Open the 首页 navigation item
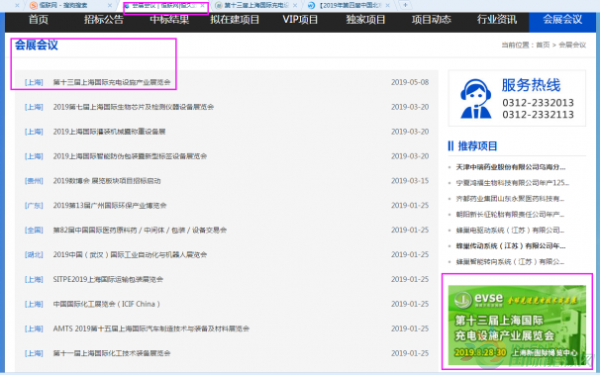The image size is (600, 375). pyautogui.click(x=38, y=20)
